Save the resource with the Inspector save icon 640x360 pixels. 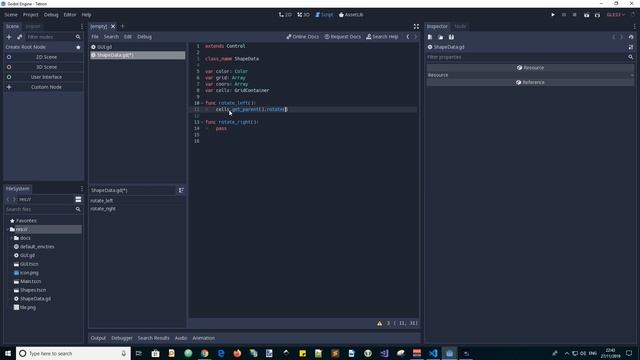[451, 37]
